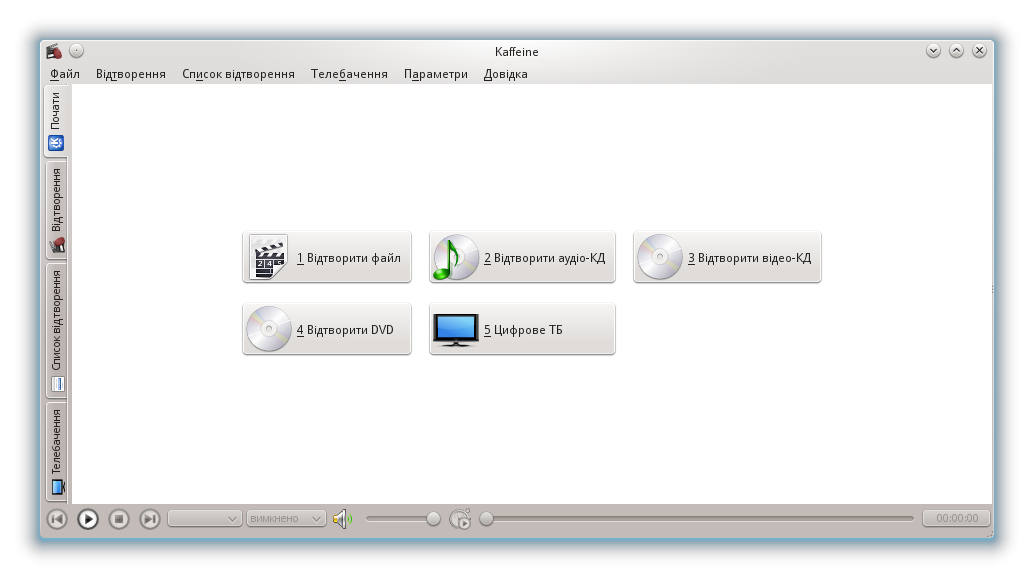The height and width of the screenshot is (578, 1034).
Task: Maximize the Kaffeine window
Action: coord(956,51)
